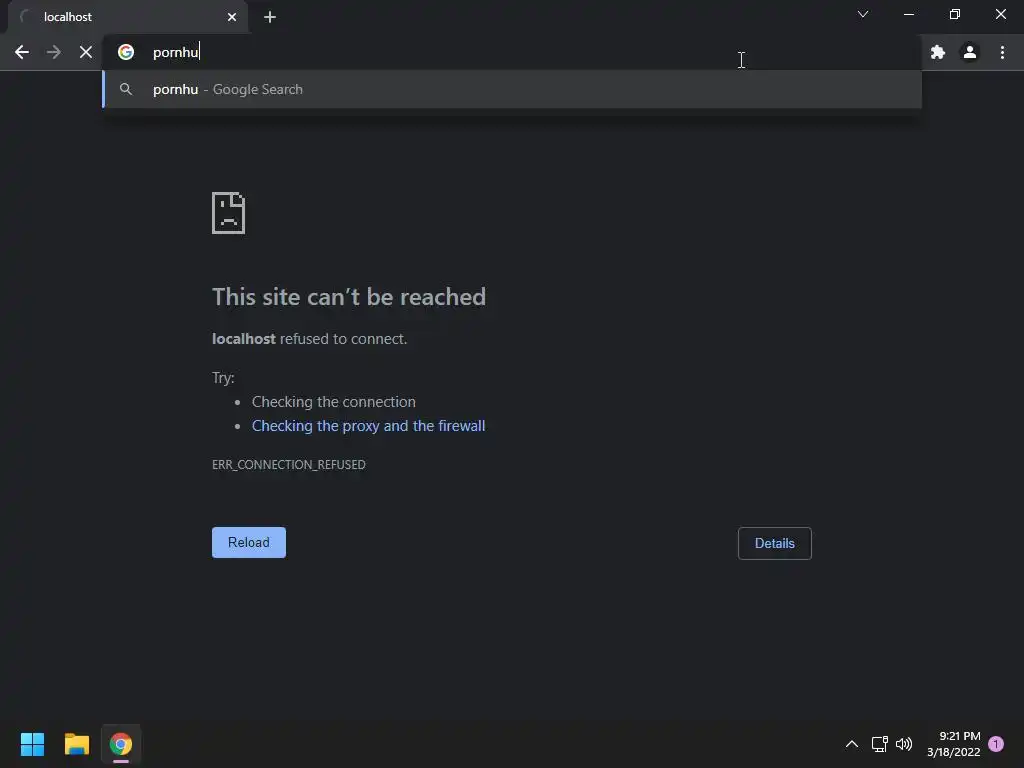Close the Chrome window
Image resolution: width=1024 pixels, height=768 pixels.
click(1000, 14)
